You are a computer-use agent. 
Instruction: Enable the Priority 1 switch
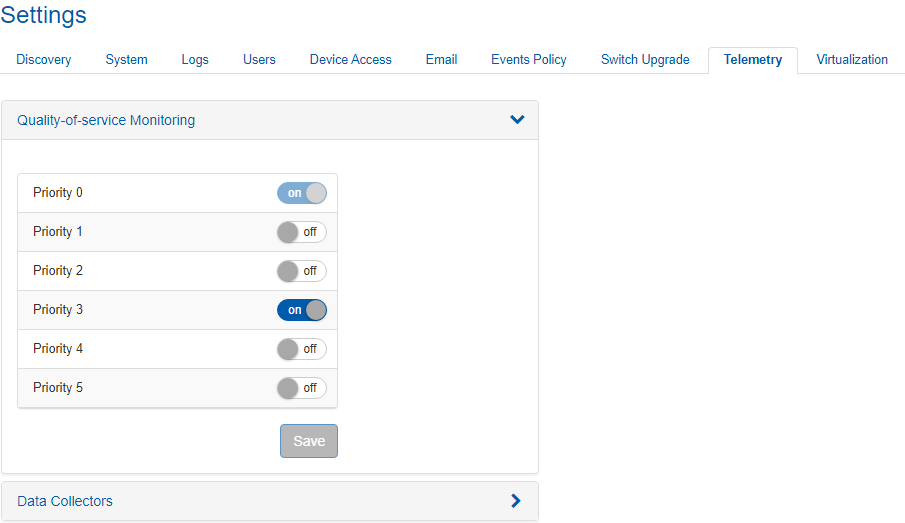[x=301, y=232]
